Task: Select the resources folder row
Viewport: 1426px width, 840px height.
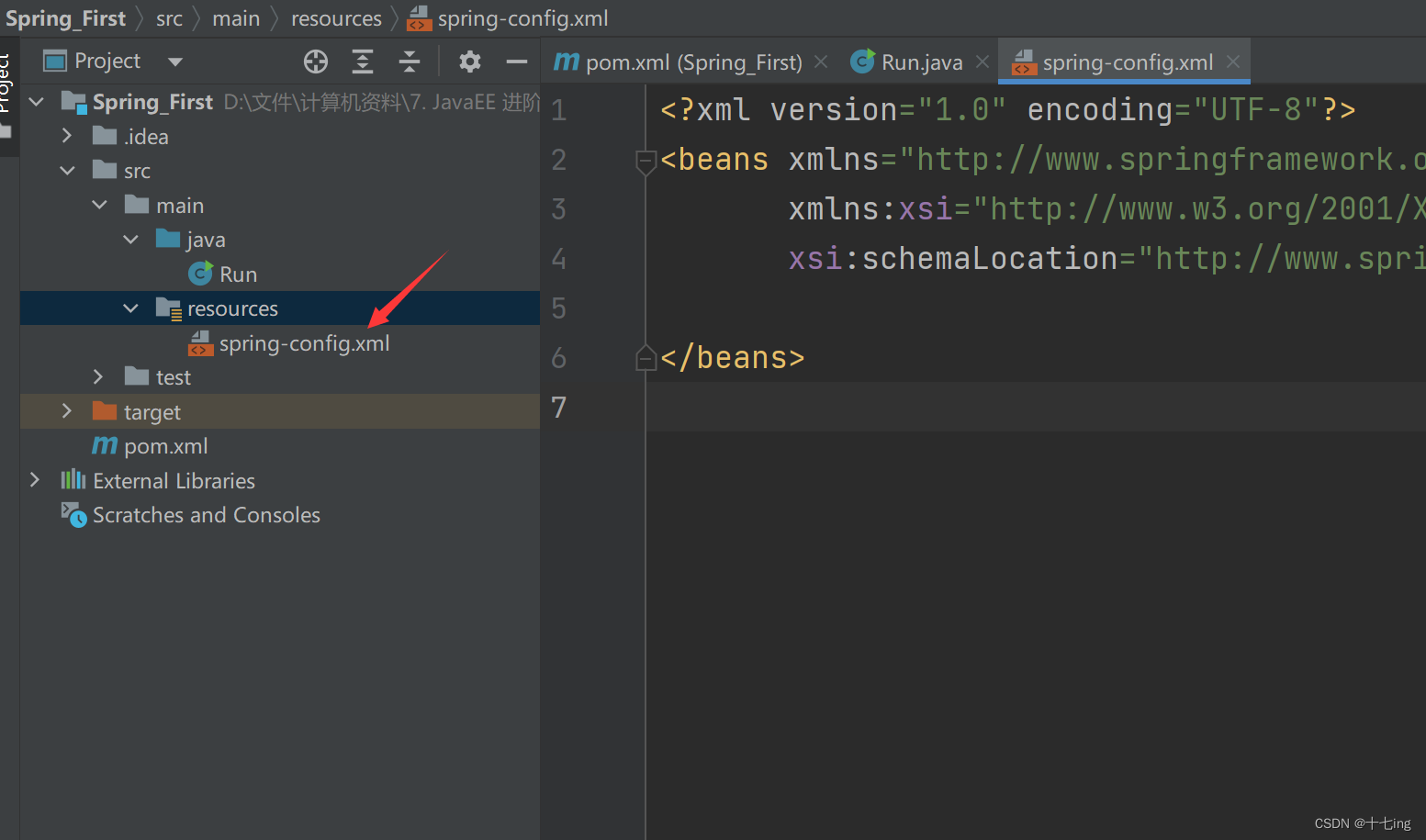Action: coord(280,308)
